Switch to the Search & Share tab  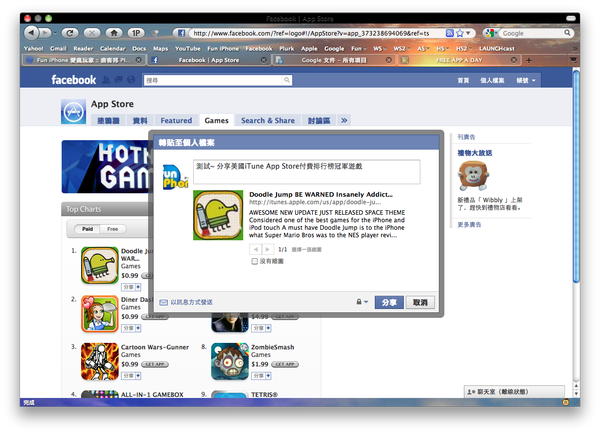click(x=268, y=121)
